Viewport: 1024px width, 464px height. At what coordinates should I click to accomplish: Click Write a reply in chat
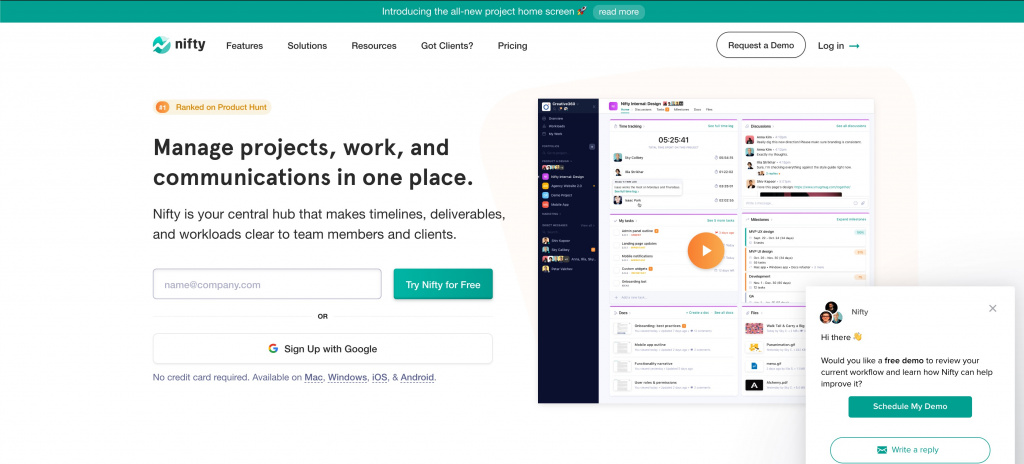[910, 450]
